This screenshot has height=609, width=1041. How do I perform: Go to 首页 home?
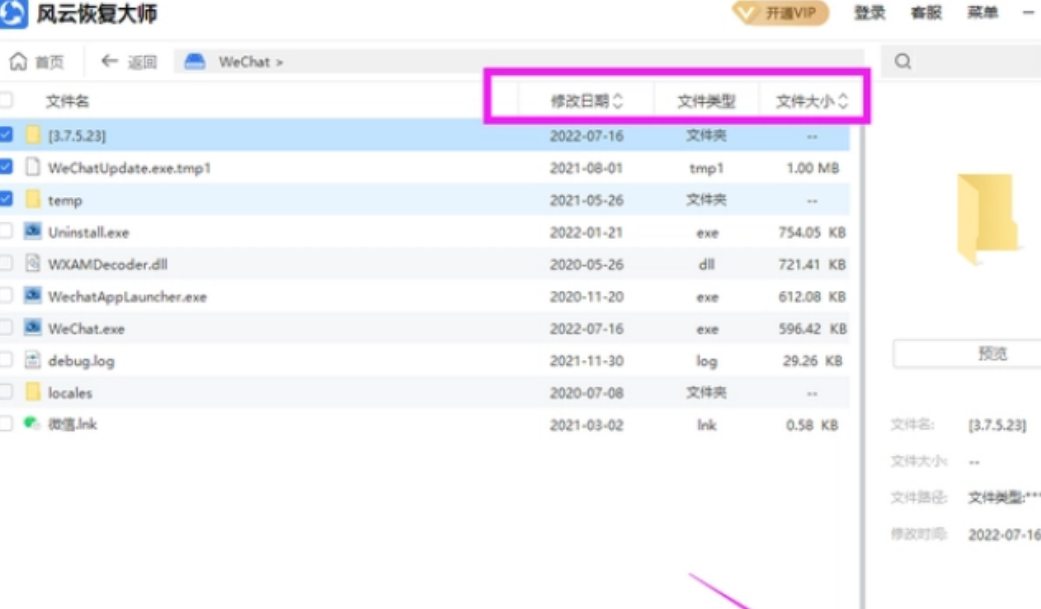[x=37, y=62]
